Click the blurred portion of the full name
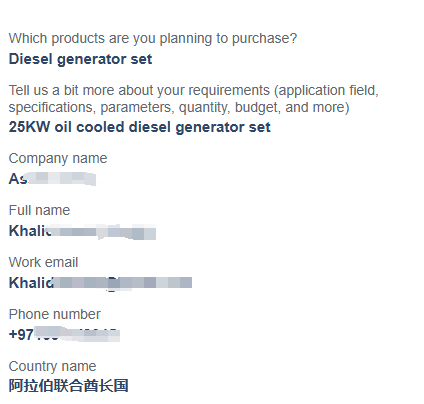 tap(103, 231)
